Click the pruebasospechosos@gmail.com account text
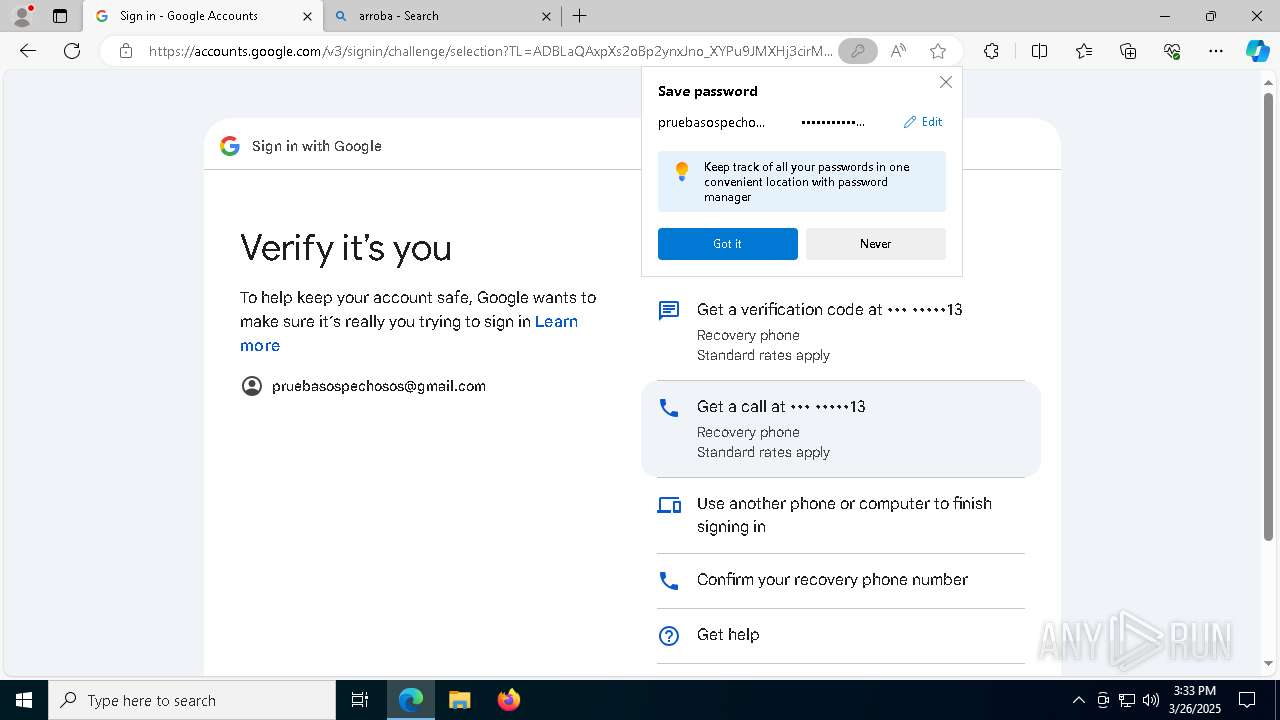Image resolution: width=1280 pixels, height=720 pixels. click(379, 386)
